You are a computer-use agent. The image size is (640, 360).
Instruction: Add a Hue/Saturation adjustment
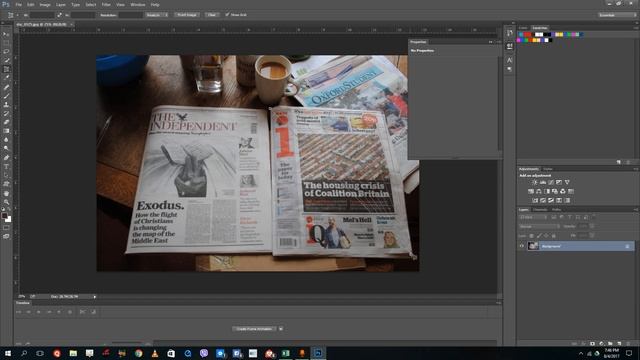pos(531,191)
